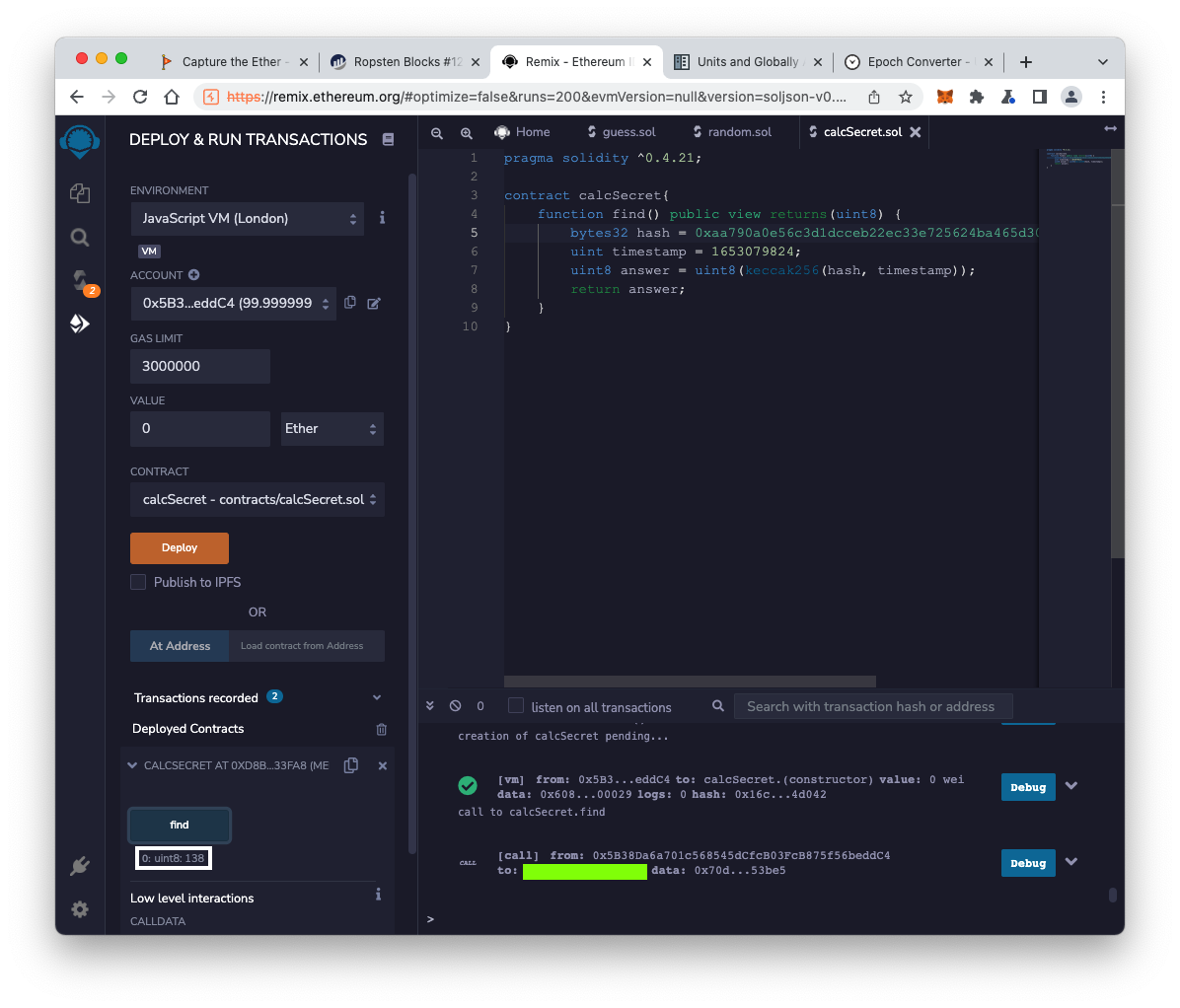Click the find function button
Viewport: 1180px width, 1008px height.
coord(180,826)
